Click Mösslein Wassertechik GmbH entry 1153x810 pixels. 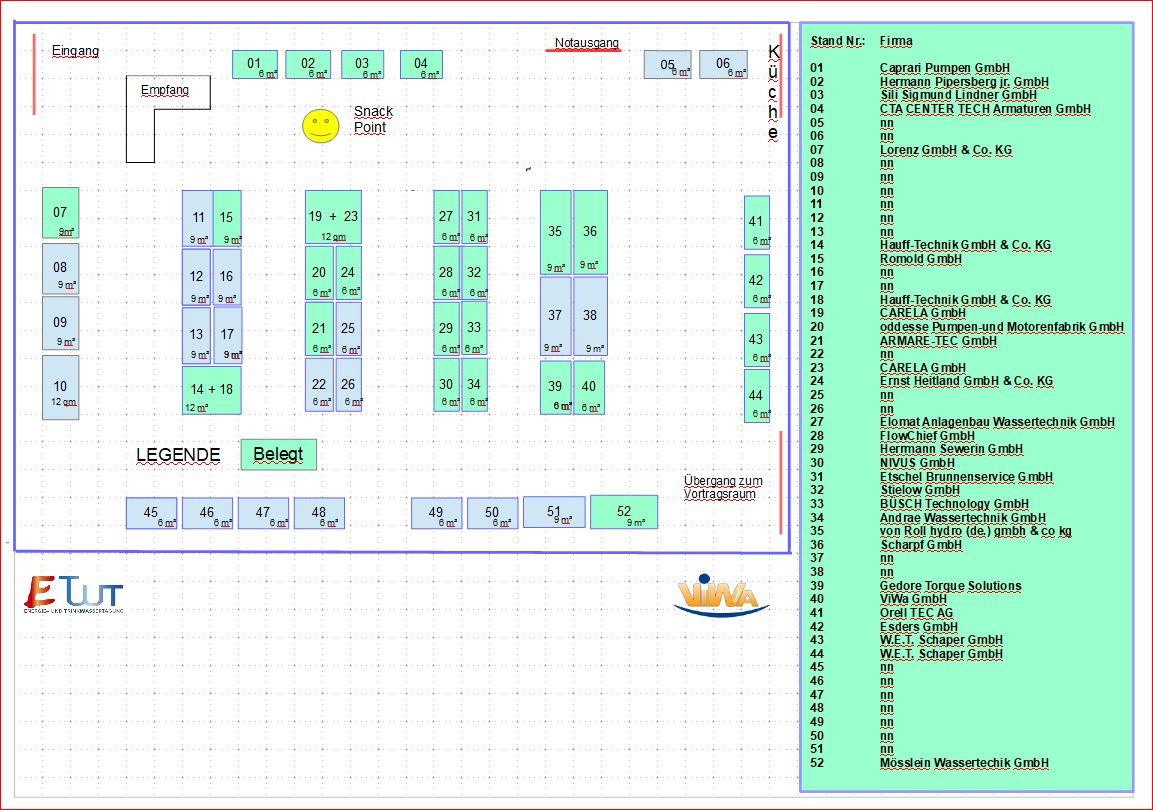point(964,763)
